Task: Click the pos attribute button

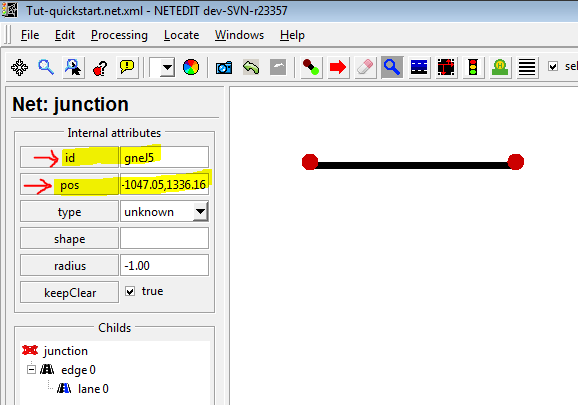Action: 69,184
